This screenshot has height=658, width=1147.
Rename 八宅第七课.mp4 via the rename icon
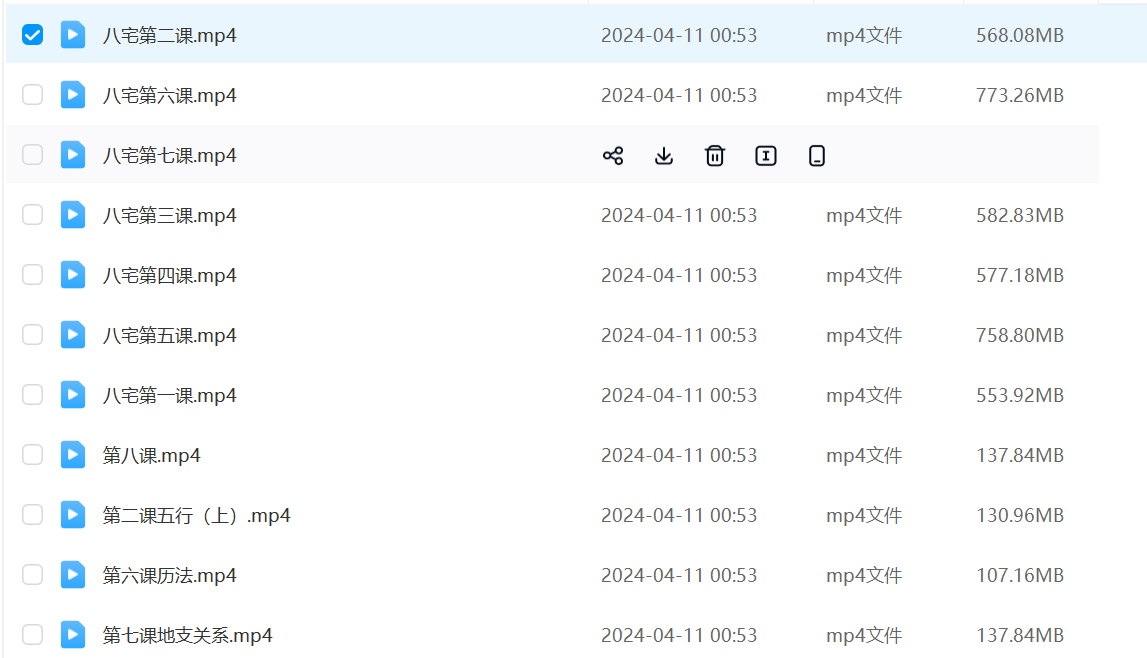pos(766,156)
